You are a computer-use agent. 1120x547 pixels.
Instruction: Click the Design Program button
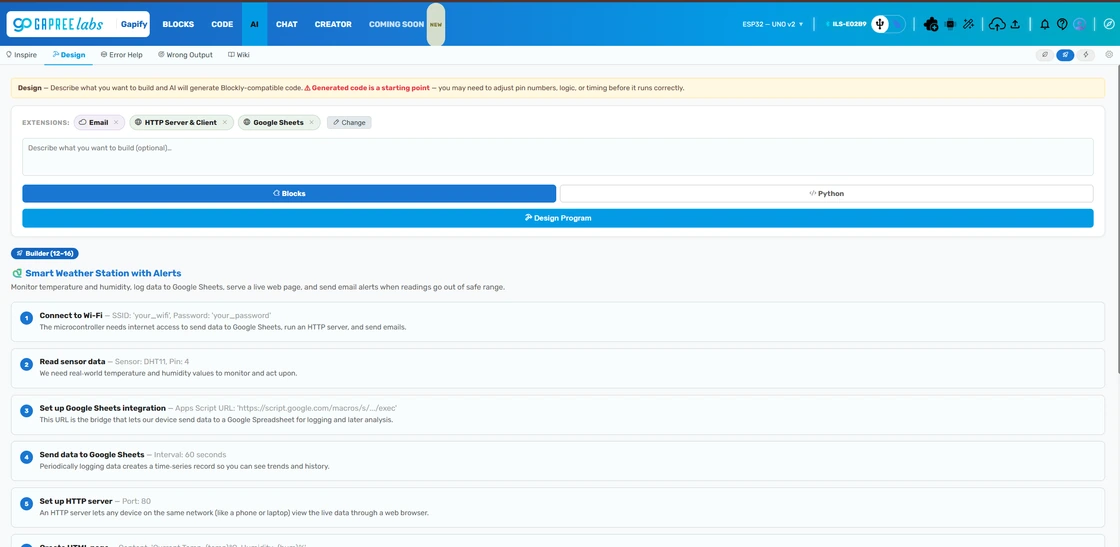[x=558, y=218]
